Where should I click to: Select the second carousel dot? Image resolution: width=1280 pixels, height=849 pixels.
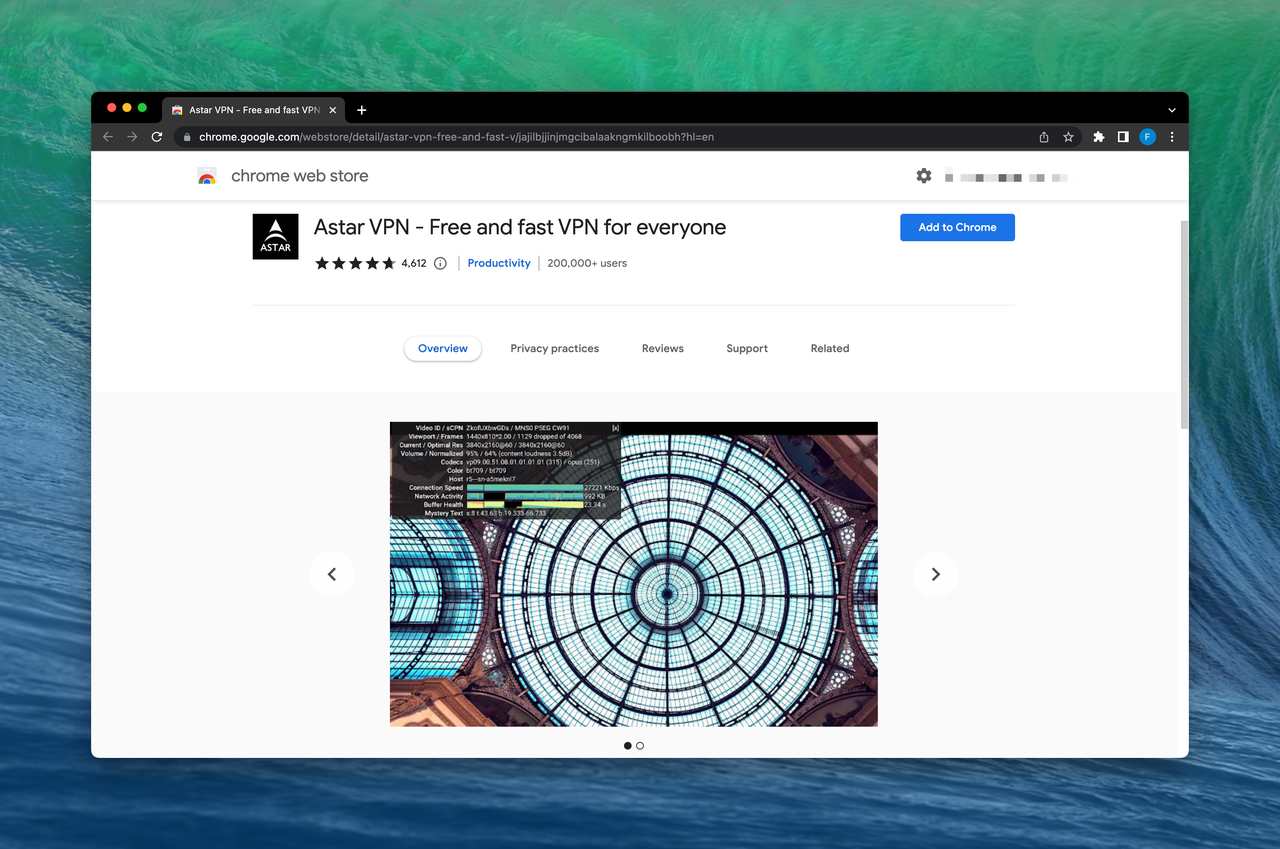tap(640, 745)
